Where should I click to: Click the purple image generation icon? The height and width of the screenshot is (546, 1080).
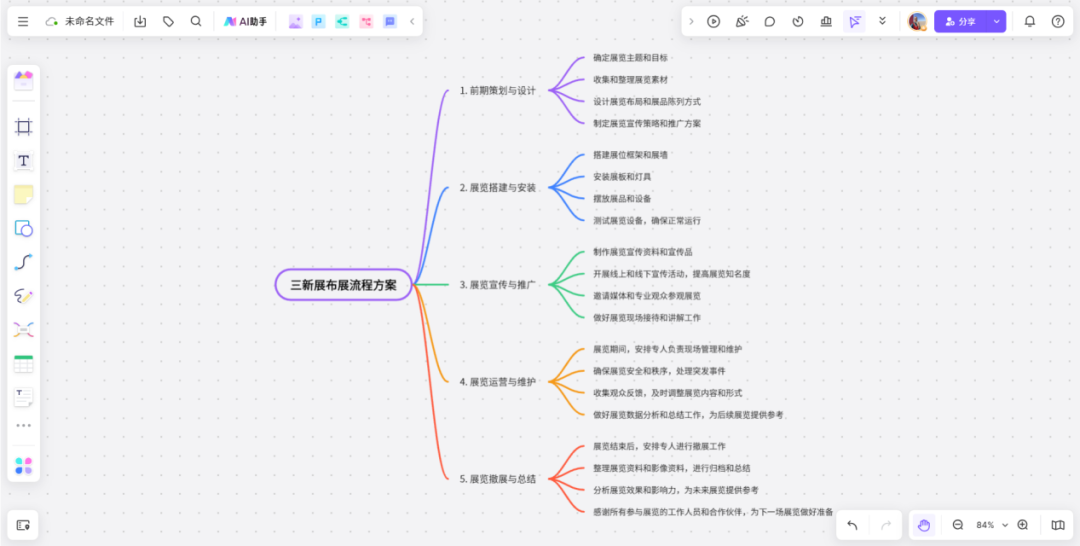click(x=295, y=22)
